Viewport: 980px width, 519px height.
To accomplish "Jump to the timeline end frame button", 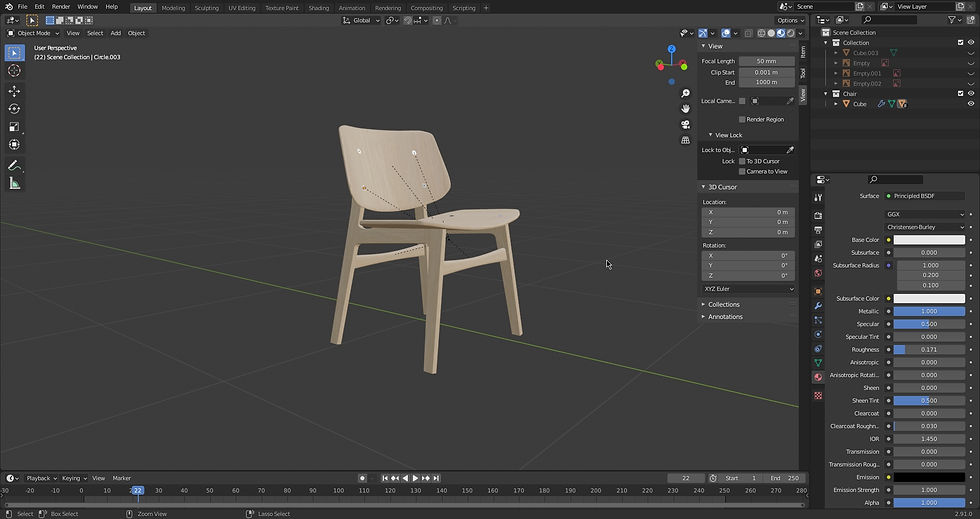I will point(436,478).
